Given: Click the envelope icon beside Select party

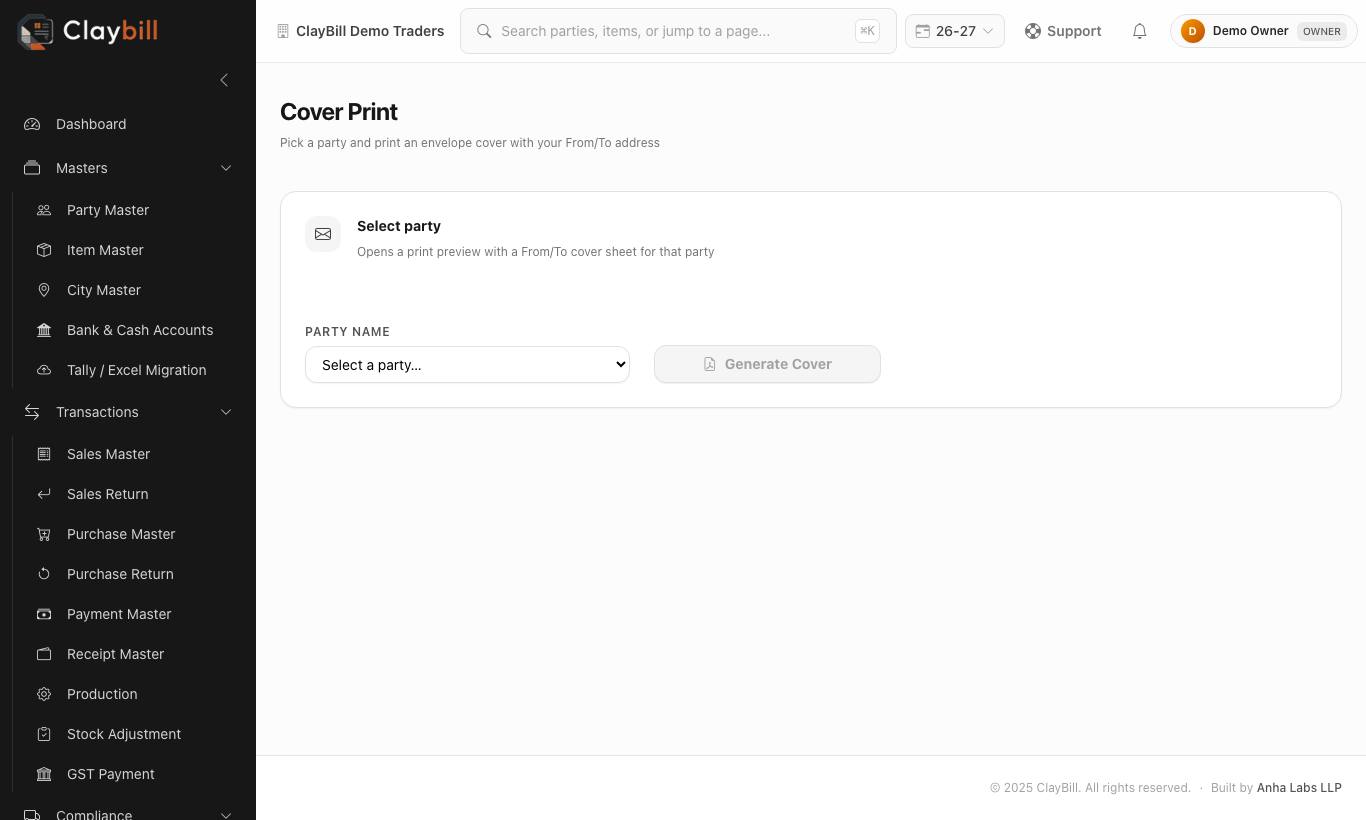Looking at the screenshot, I should (323, 234).
